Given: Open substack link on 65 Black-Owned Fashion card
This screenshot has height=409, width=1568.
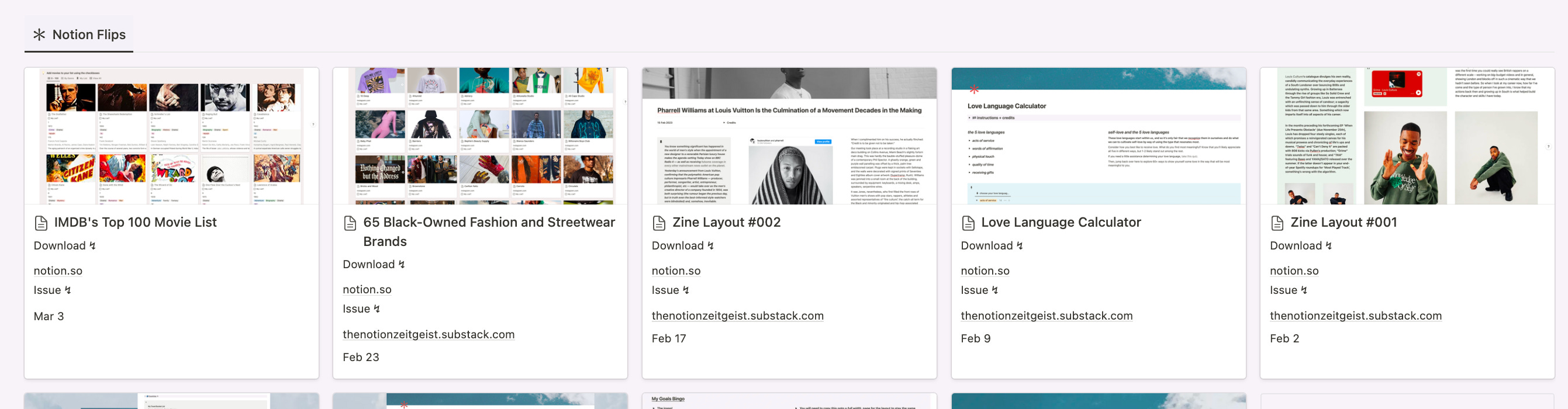Looking at the screenshot, I should click(x=429, y=335).
